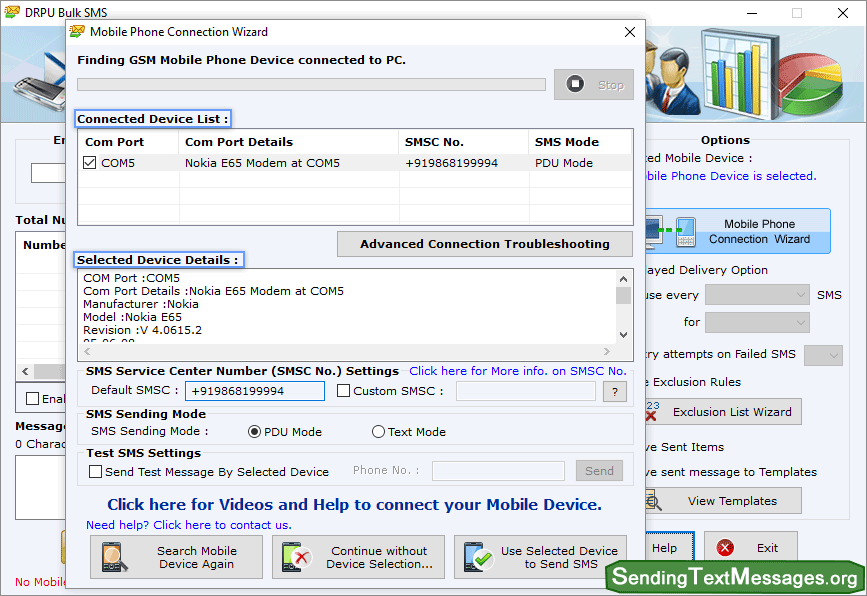Click the Mobile Phone Connection Wizard button in Options
867x596 pixels.
pos(738,231)
